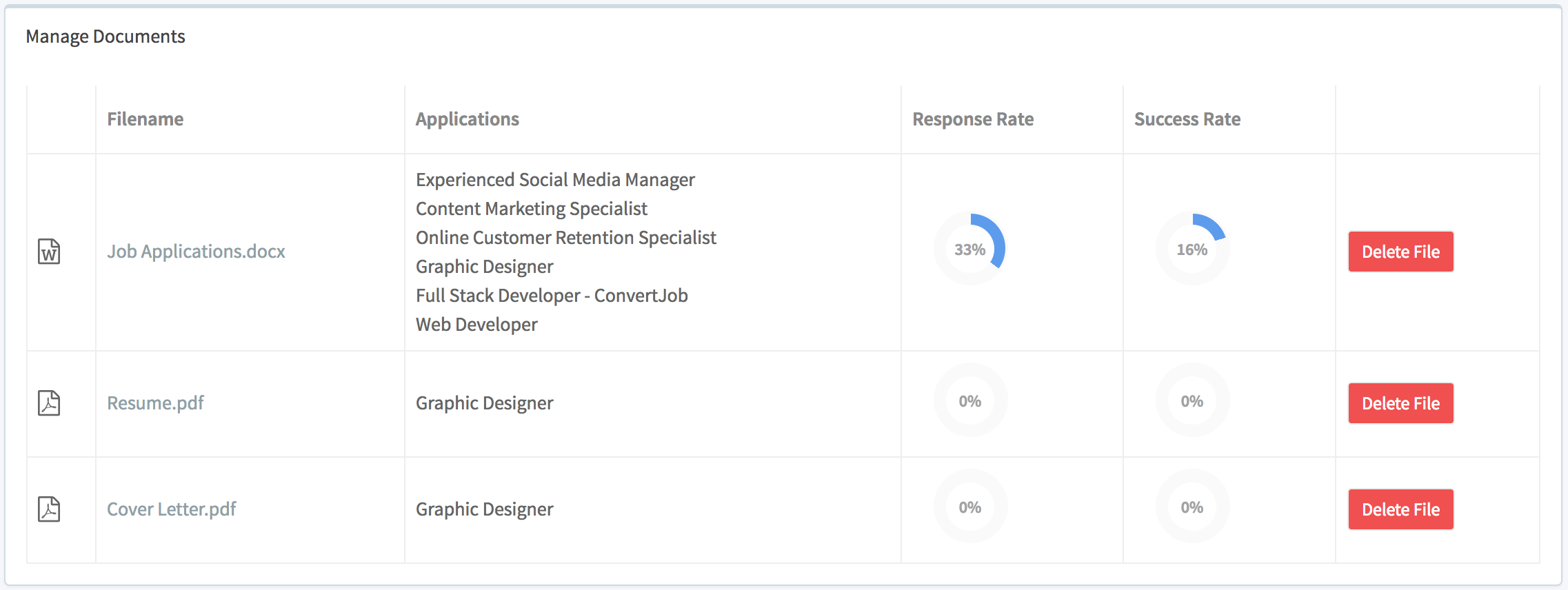Click the PDF icon beside Cover Letter.pdf
This screenshot has height=590, width=1568.
coord(48,509)
